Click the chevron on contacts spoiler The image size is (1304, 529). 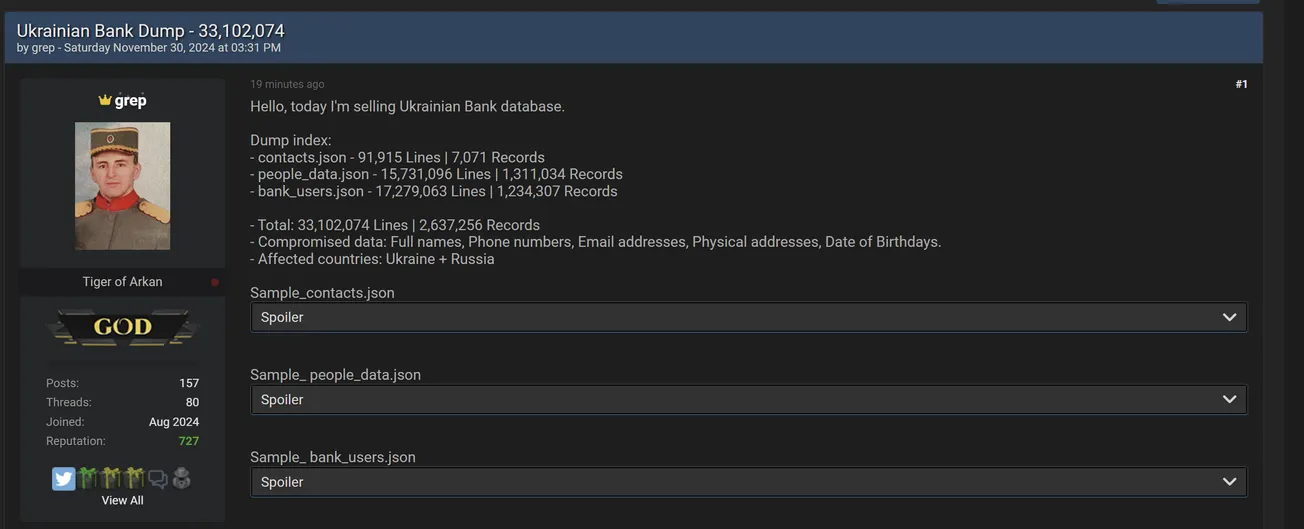[x=1229, y=317]
